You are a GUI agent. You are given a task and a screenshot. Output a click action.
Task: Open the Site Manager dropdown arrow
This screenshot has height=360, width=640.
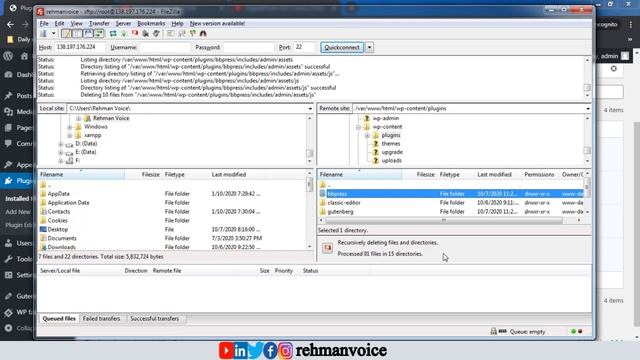[53, 33]
